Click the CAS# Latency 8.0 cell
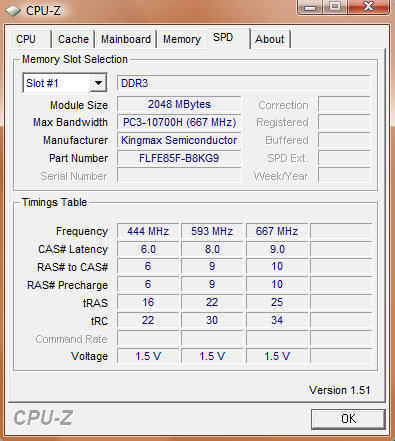The image size is (395, 441). coord(212,249)
